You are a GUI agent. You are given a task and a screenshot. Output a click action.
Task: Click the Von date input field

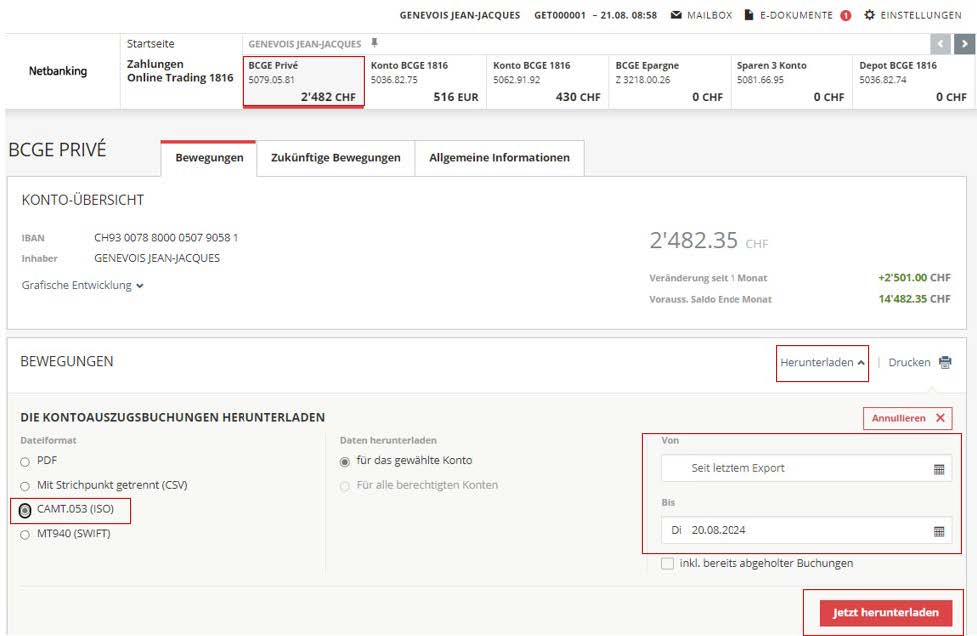coord(806,468)
